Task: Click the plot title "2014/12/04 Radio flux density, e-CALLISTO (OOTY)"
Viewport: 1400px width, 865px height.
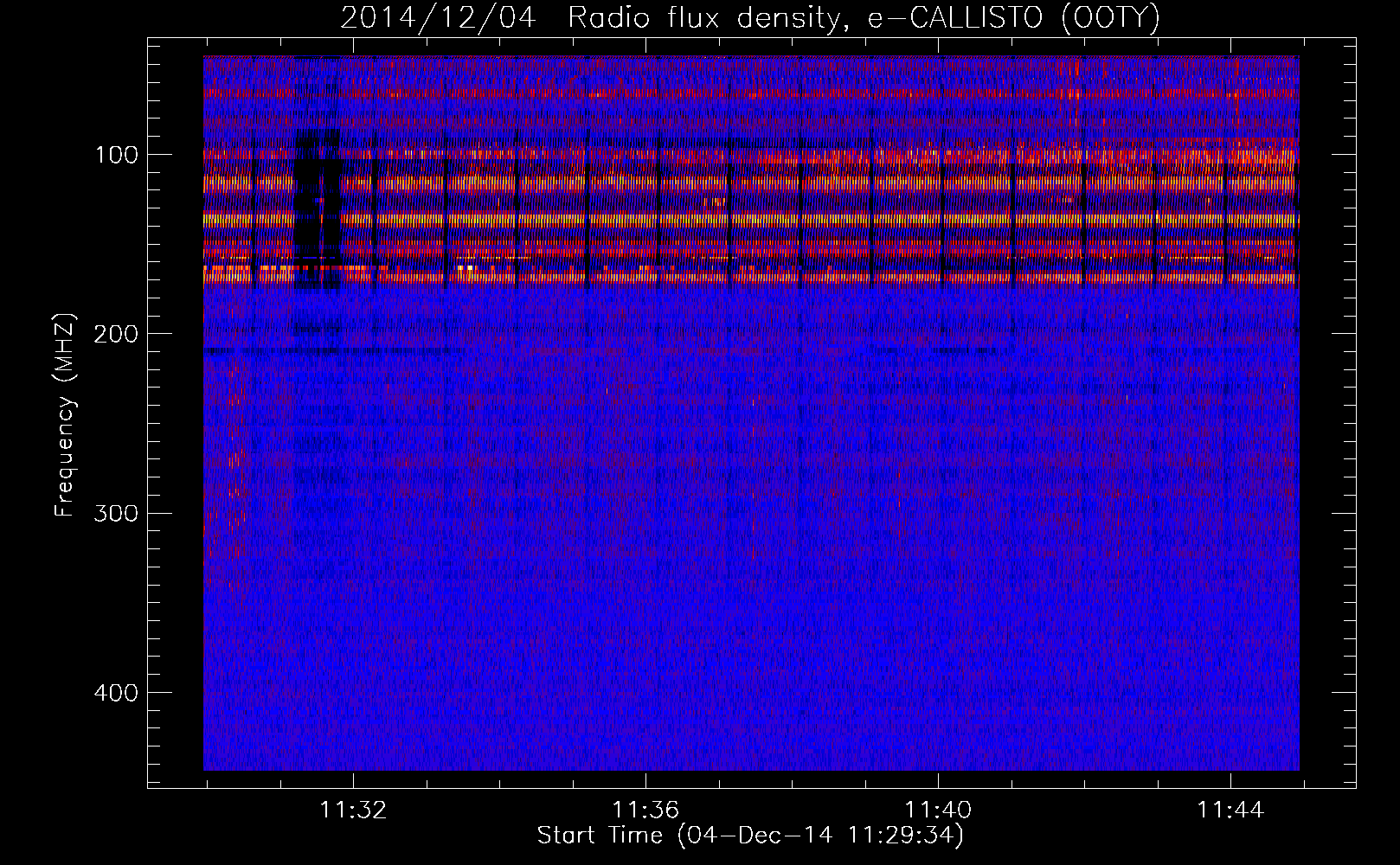Action: click(750, 17)
